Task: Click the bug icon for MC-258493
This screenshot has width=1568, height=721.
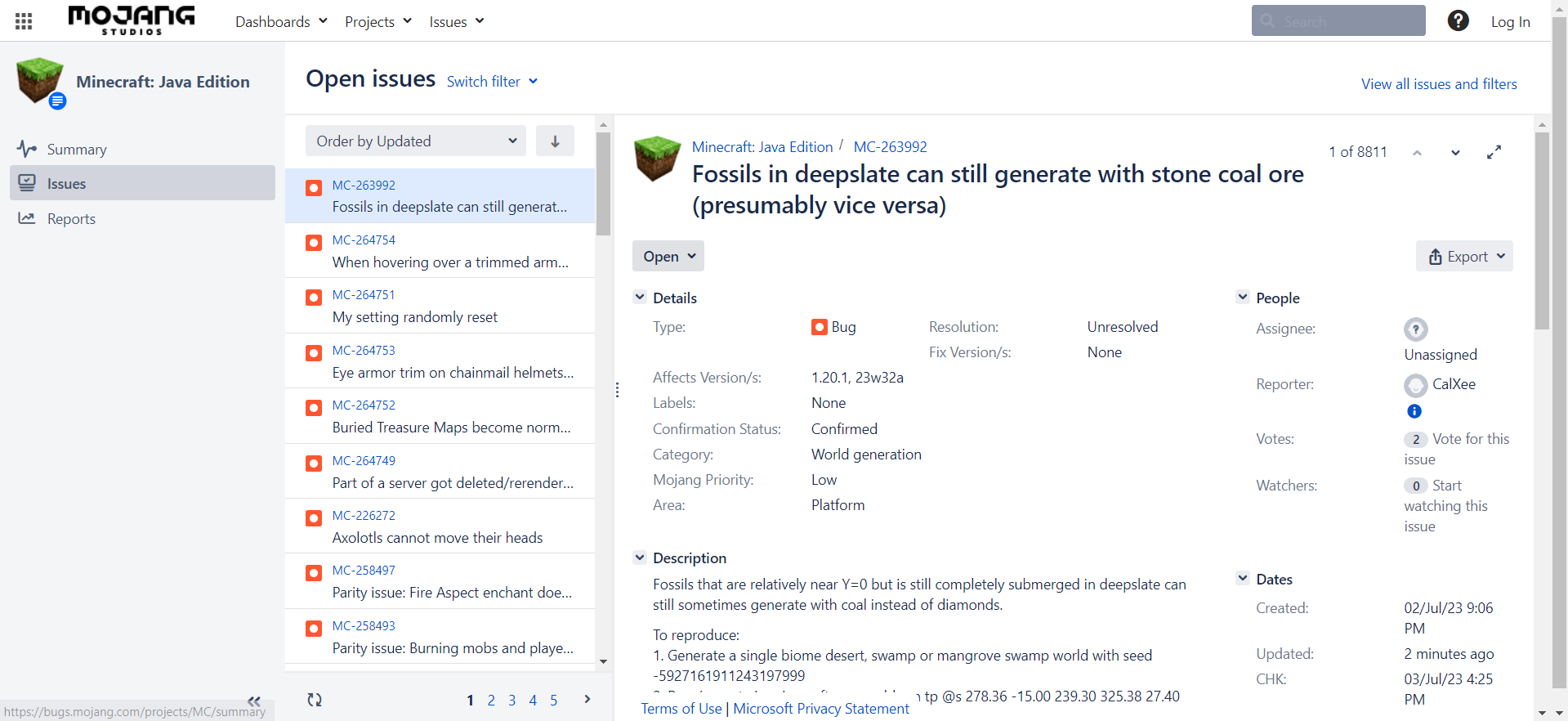Action: tap(314, 629)
